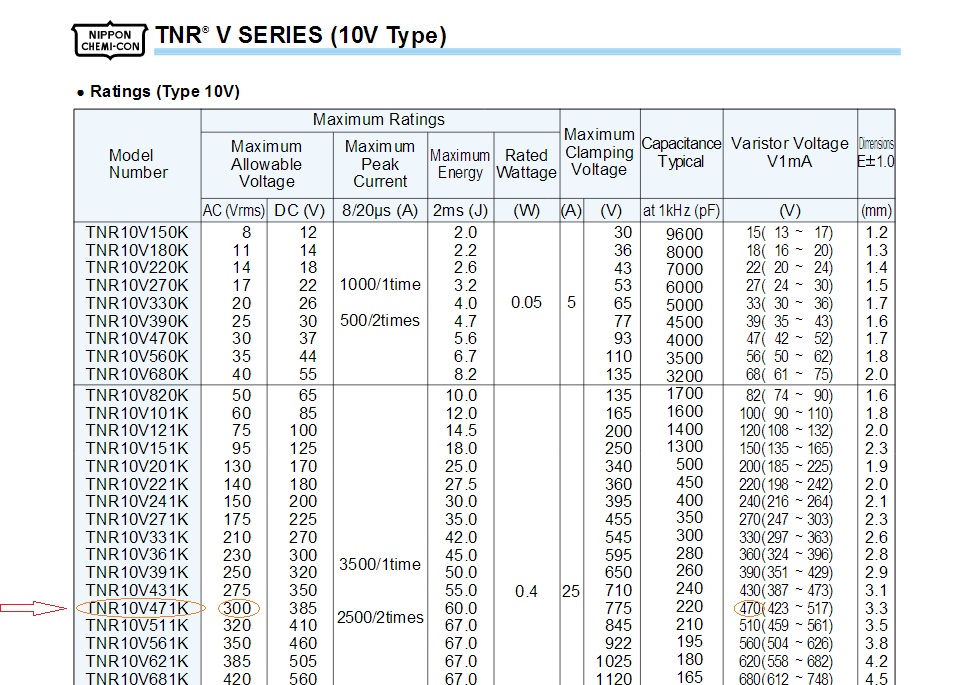Image resolution: width=955 pixels, height=685 pixels.
Task: Click the '2500/2times' peak current value
Action: click(380, 617)
